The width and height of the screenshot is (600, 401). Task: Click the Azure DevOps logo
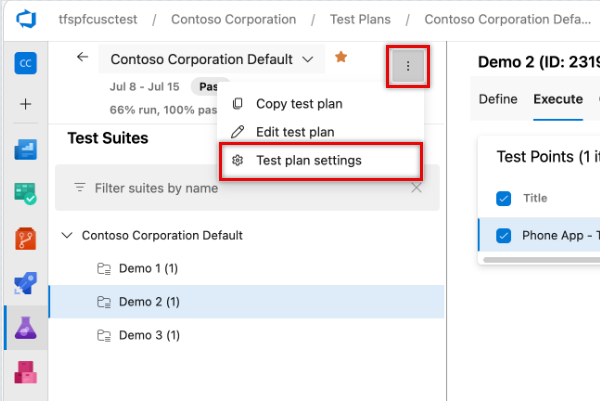click(x=24, y=19)
